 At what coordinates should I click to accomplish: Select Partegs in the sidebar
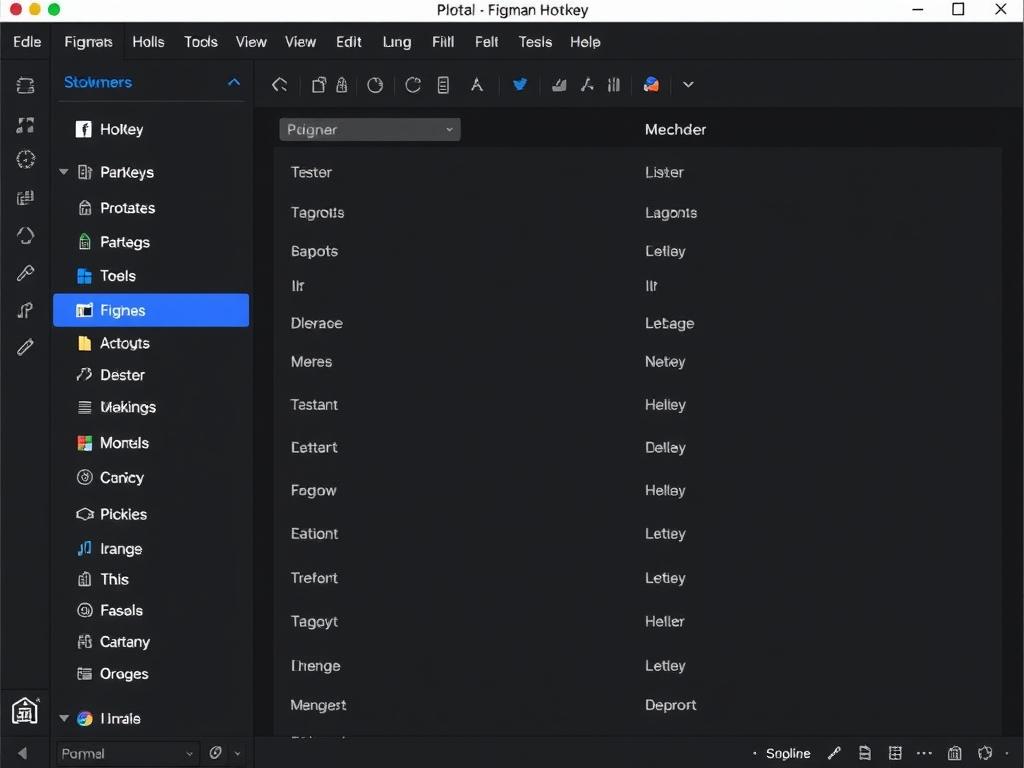pos(151,242)
